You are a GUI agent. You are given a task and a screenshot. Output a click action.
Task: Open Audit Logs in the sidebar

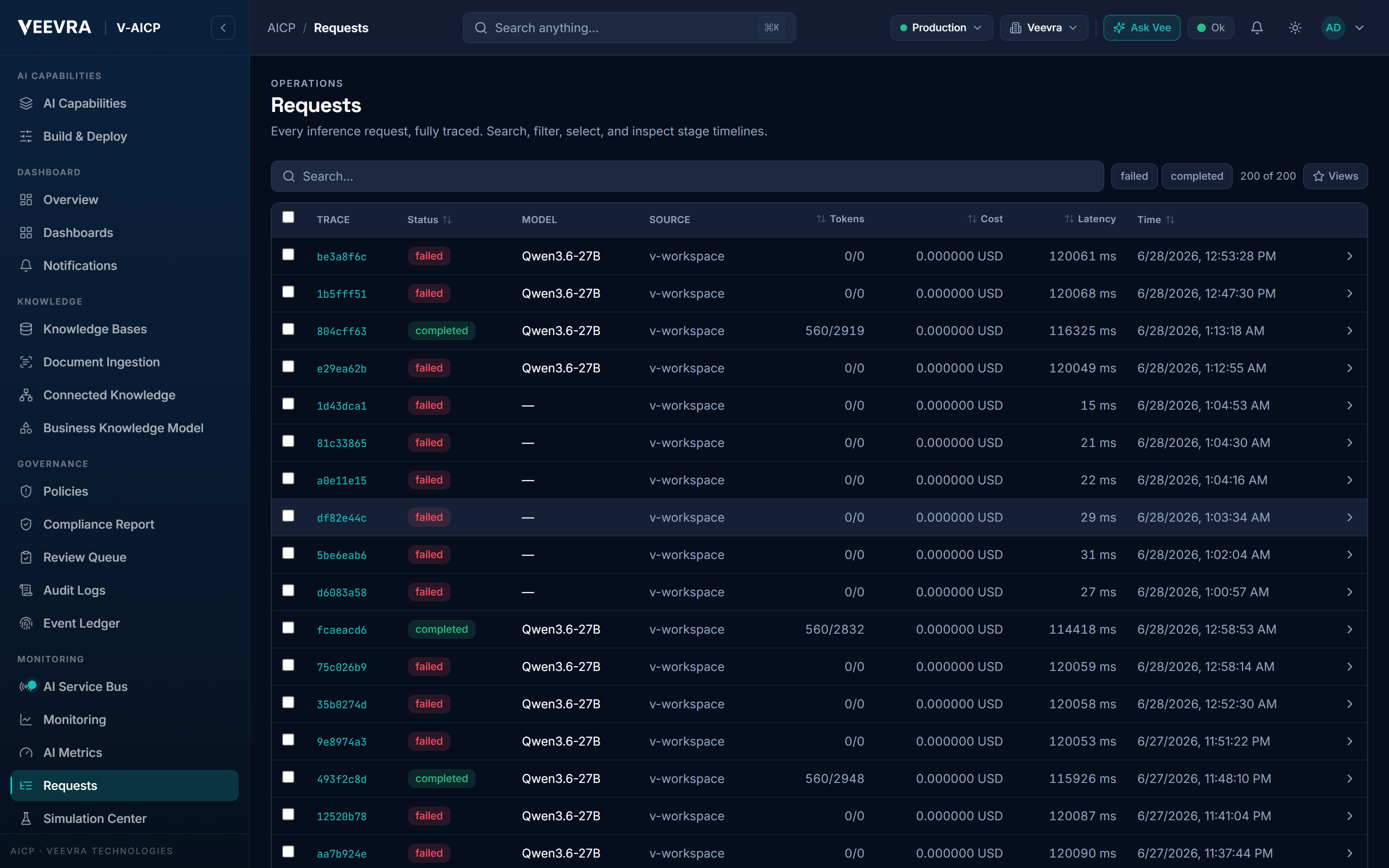(x=125, y=590)
